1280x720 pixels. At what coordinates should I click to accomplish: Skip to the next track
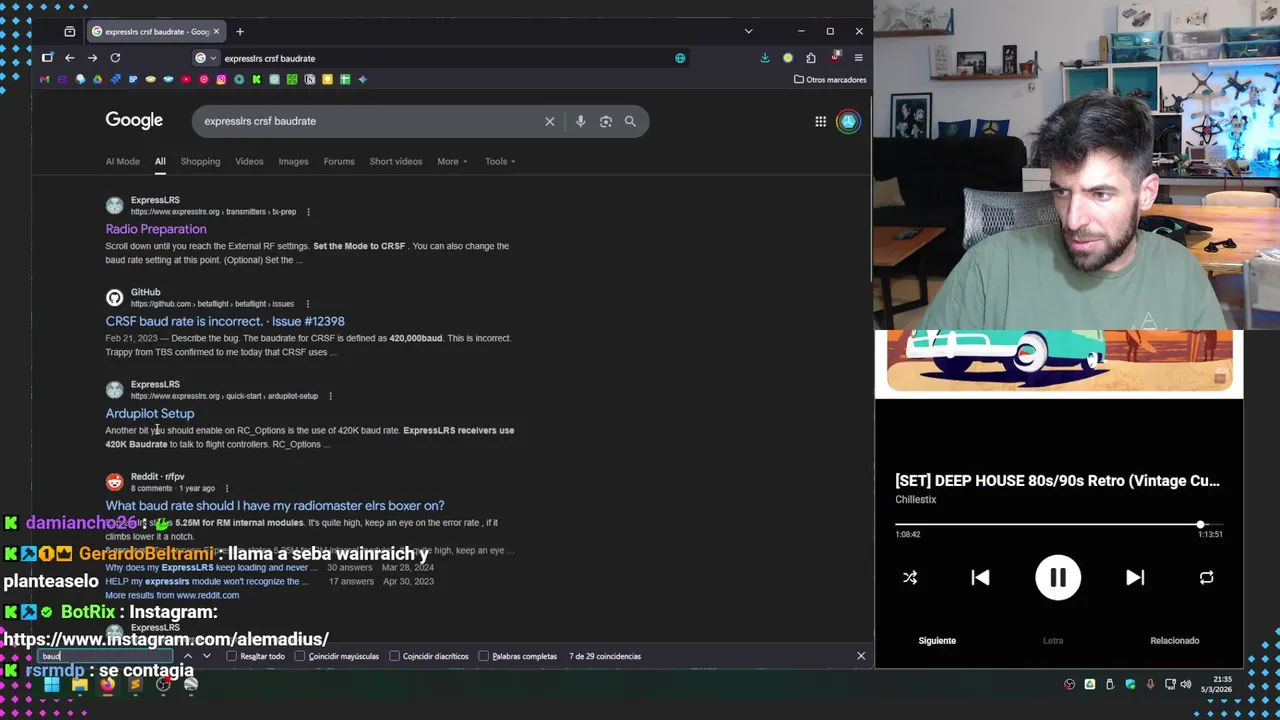point(1135,578)
